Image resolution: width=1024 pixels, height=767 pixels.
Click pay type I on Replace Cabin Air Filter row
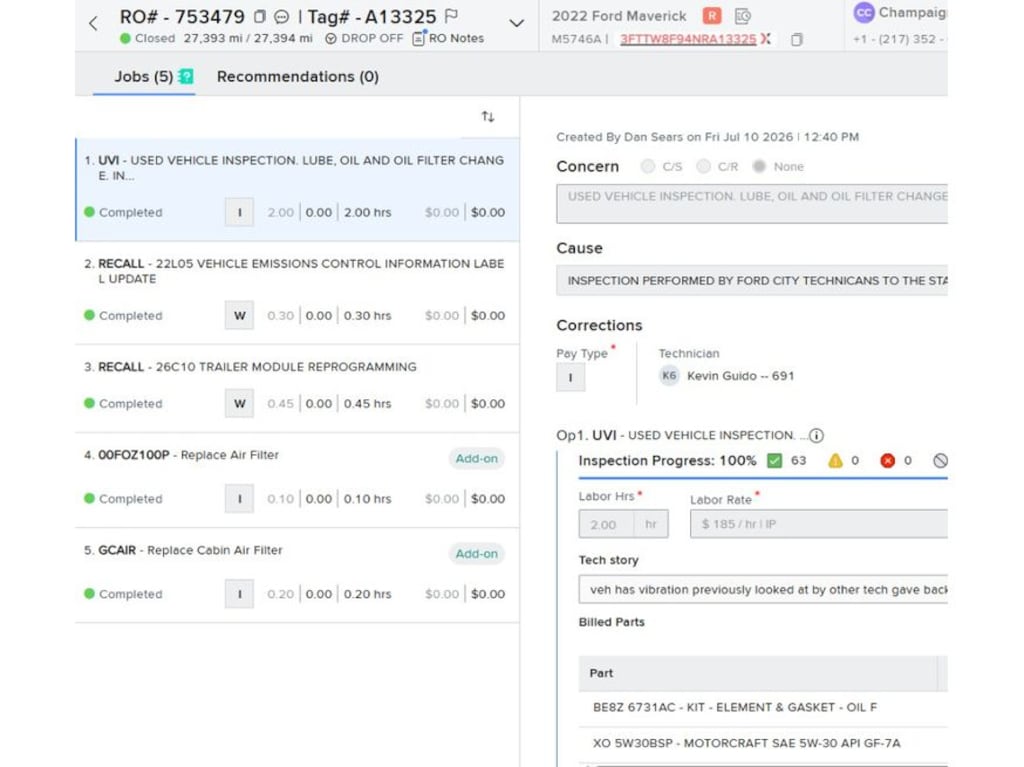(x=239, y=594)
